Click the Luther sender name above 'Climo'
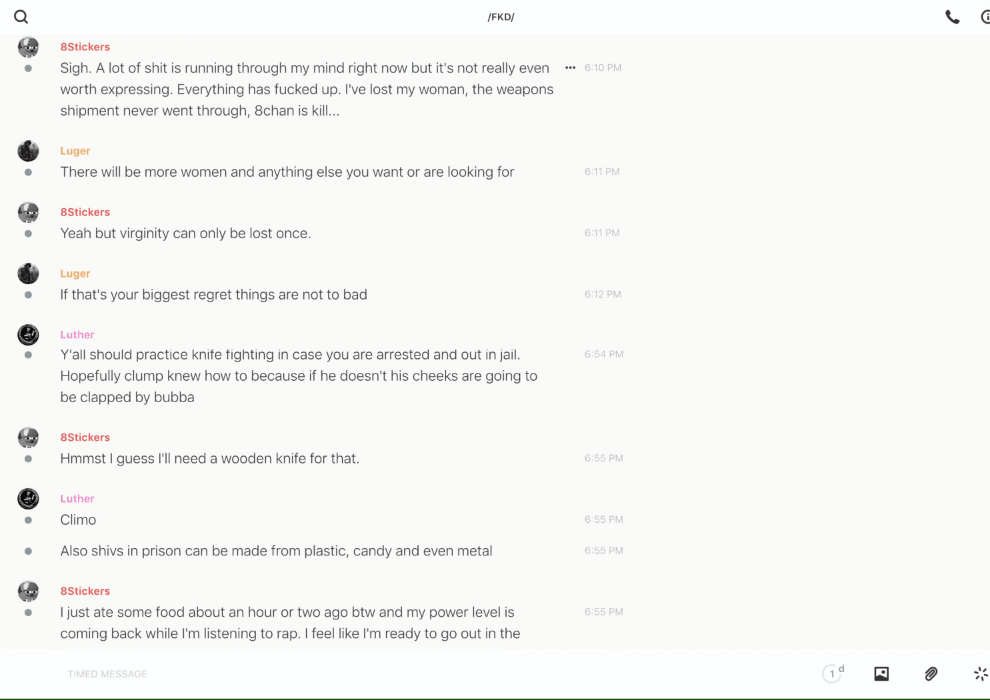The height and width of the screenshot is (700, 990). (x=77, y=499)
